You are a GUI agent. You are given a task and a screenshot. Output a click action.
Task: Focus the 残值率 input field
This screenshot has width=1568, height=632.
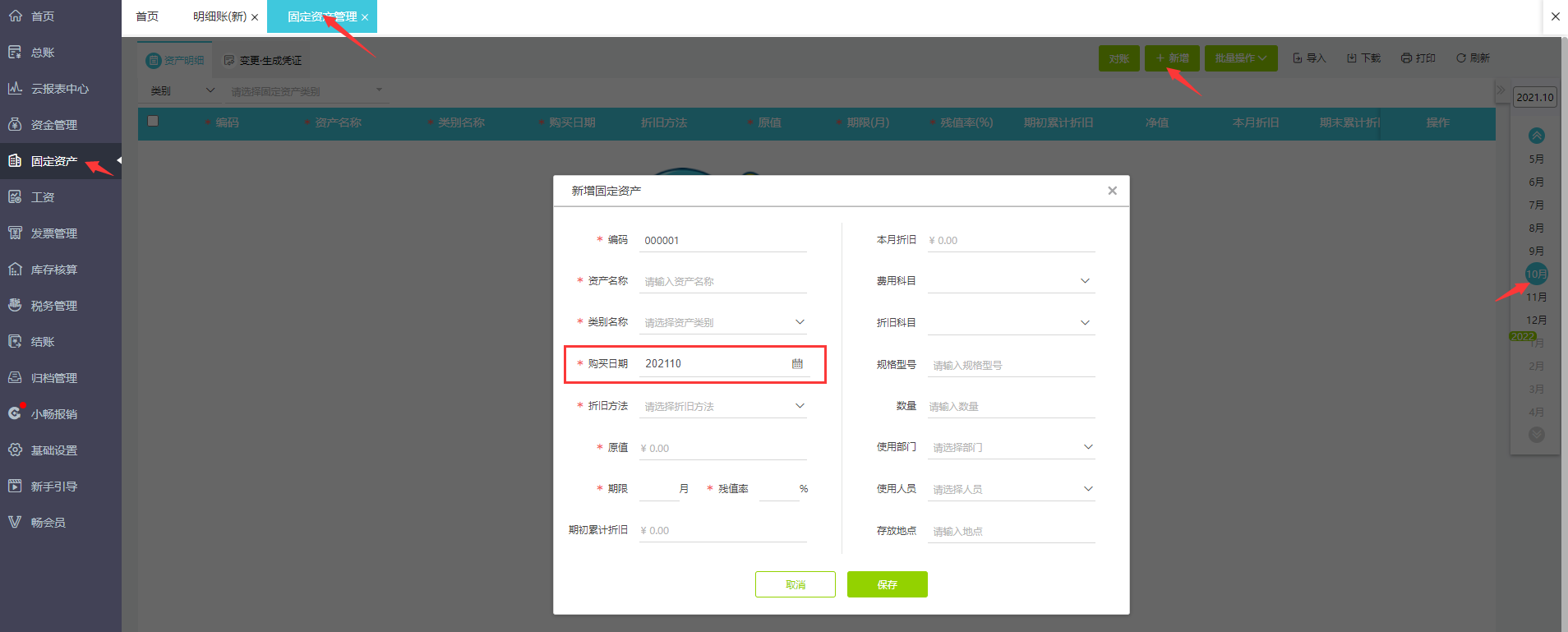[778, 489]
